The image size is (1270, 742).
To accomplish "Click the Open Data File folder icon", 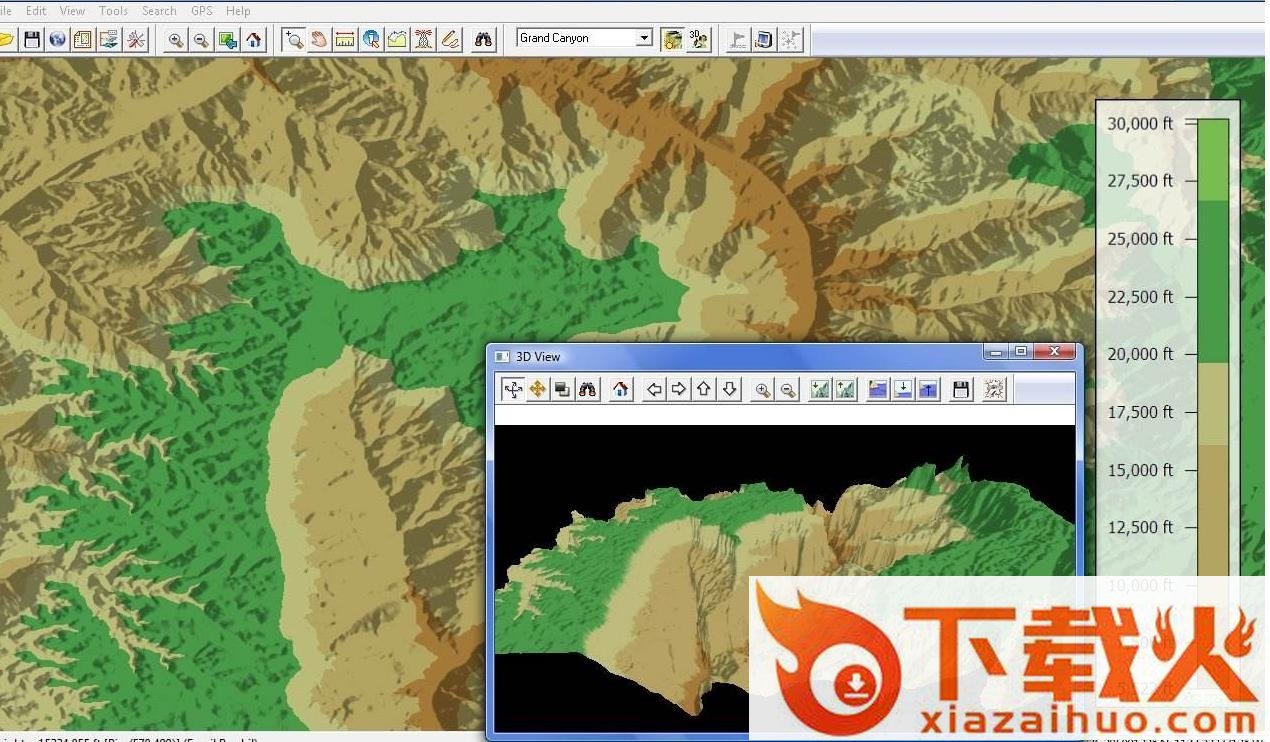I will pos(5,39).
